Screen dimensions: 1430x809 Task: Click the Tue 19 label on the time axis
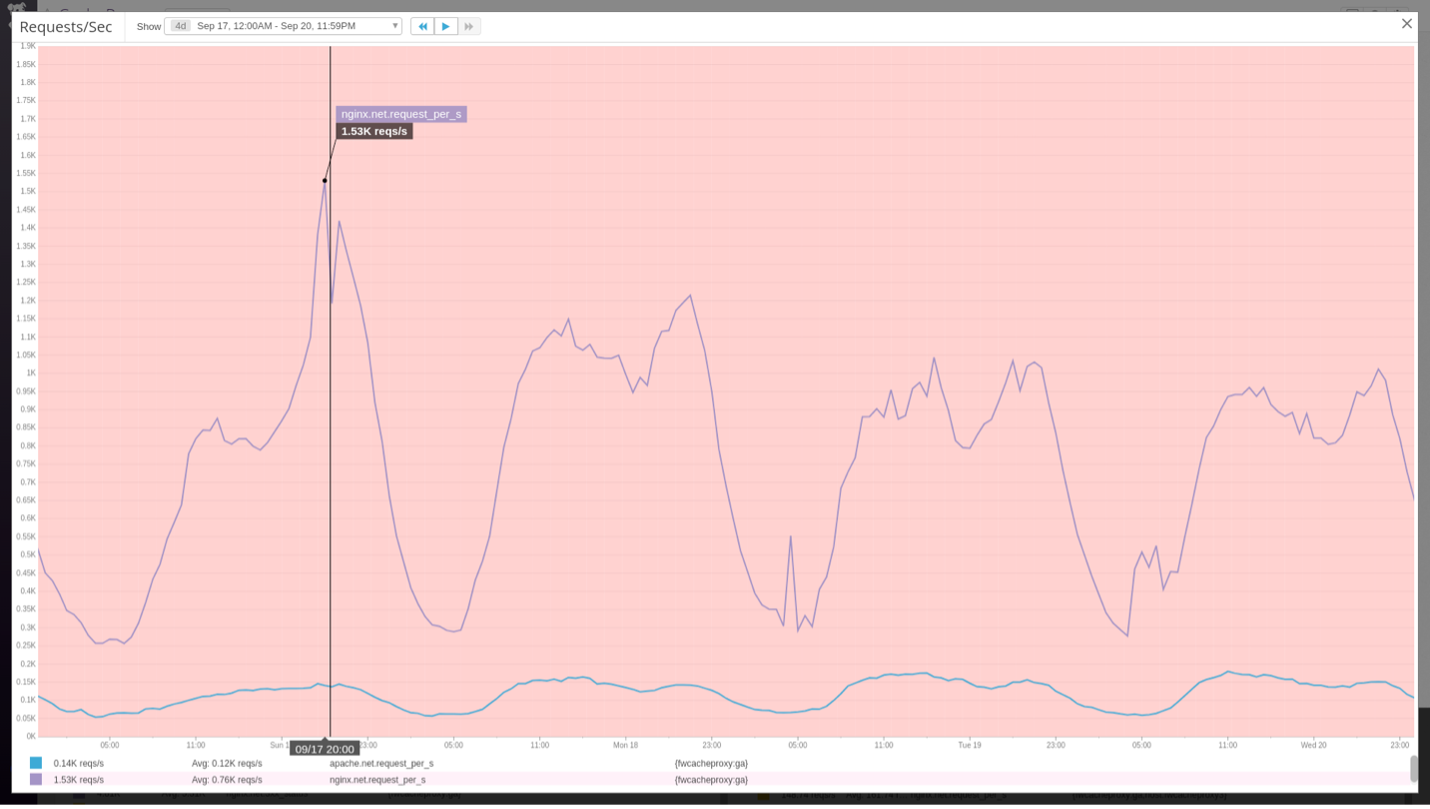coord(969,745)
